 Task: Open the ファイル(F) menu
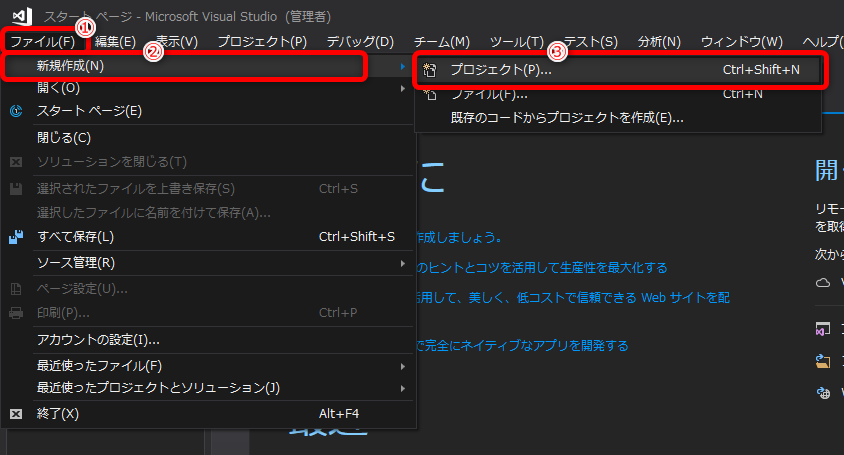[43, 41]
